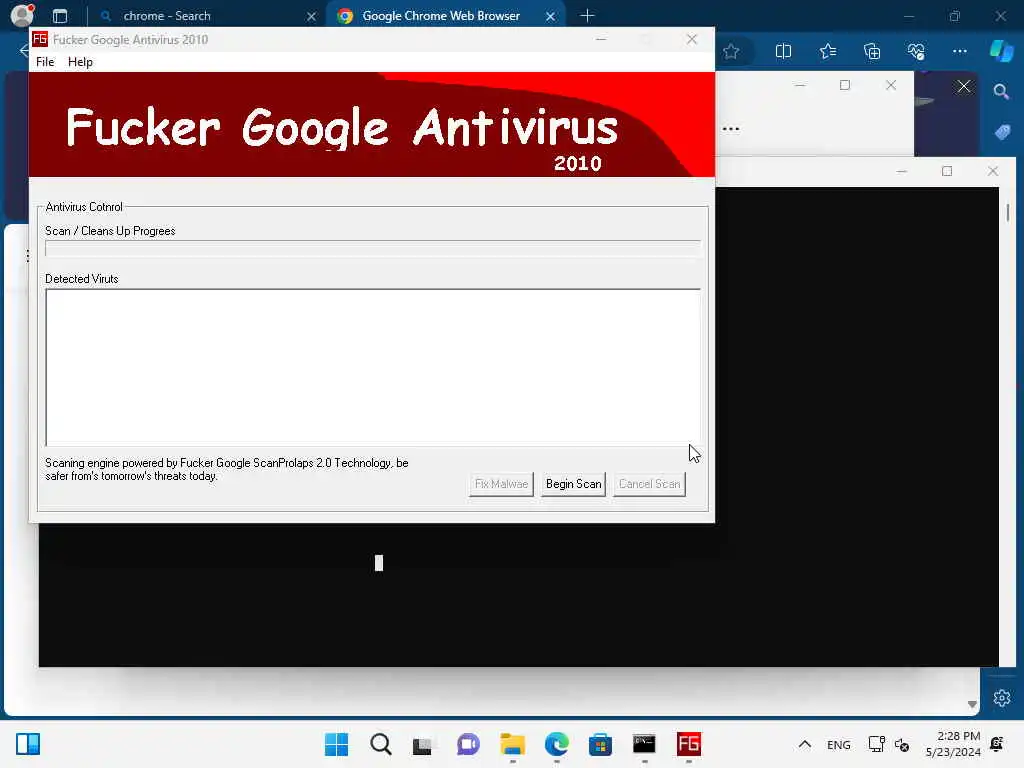Click the console window scrollbar
The image size is (1024, 768).
point(1008,212)
